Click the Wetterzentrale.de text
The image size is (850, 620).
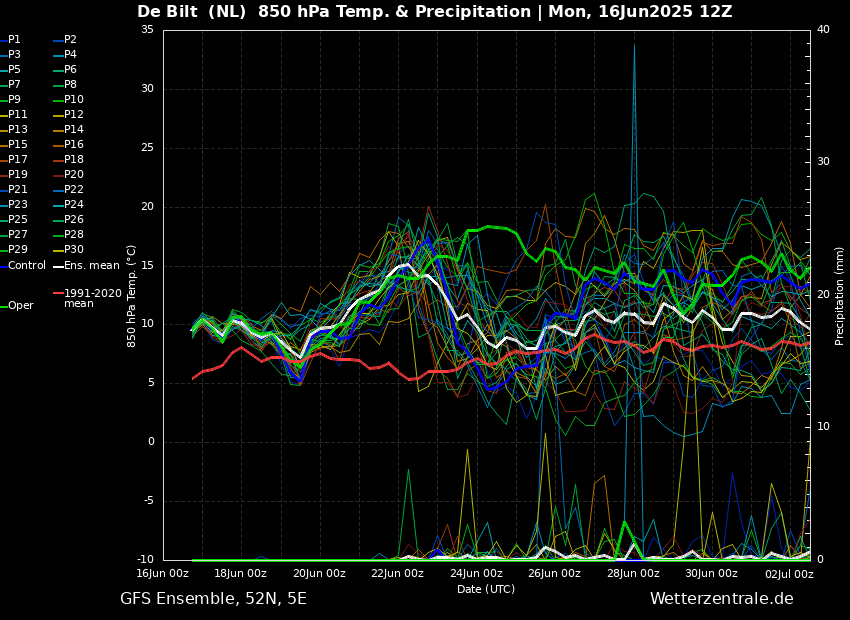[x=721, y=599]
